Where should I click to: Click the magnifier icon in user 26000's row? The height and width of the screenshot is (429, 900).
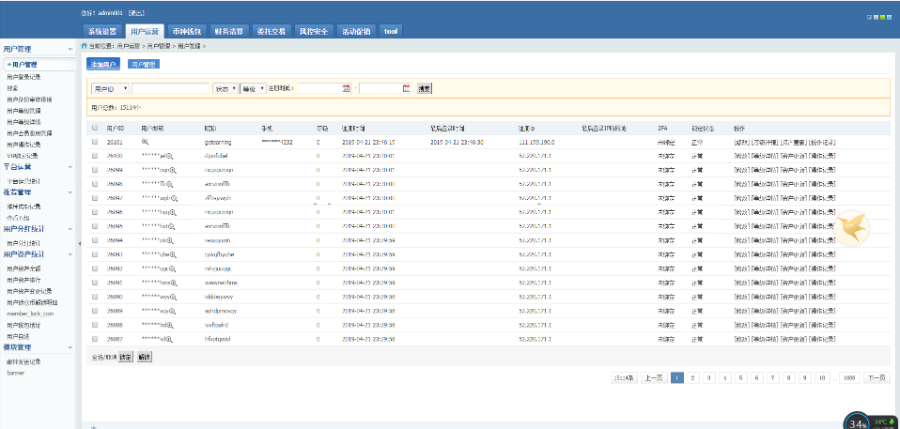click(x=171, y=156)
